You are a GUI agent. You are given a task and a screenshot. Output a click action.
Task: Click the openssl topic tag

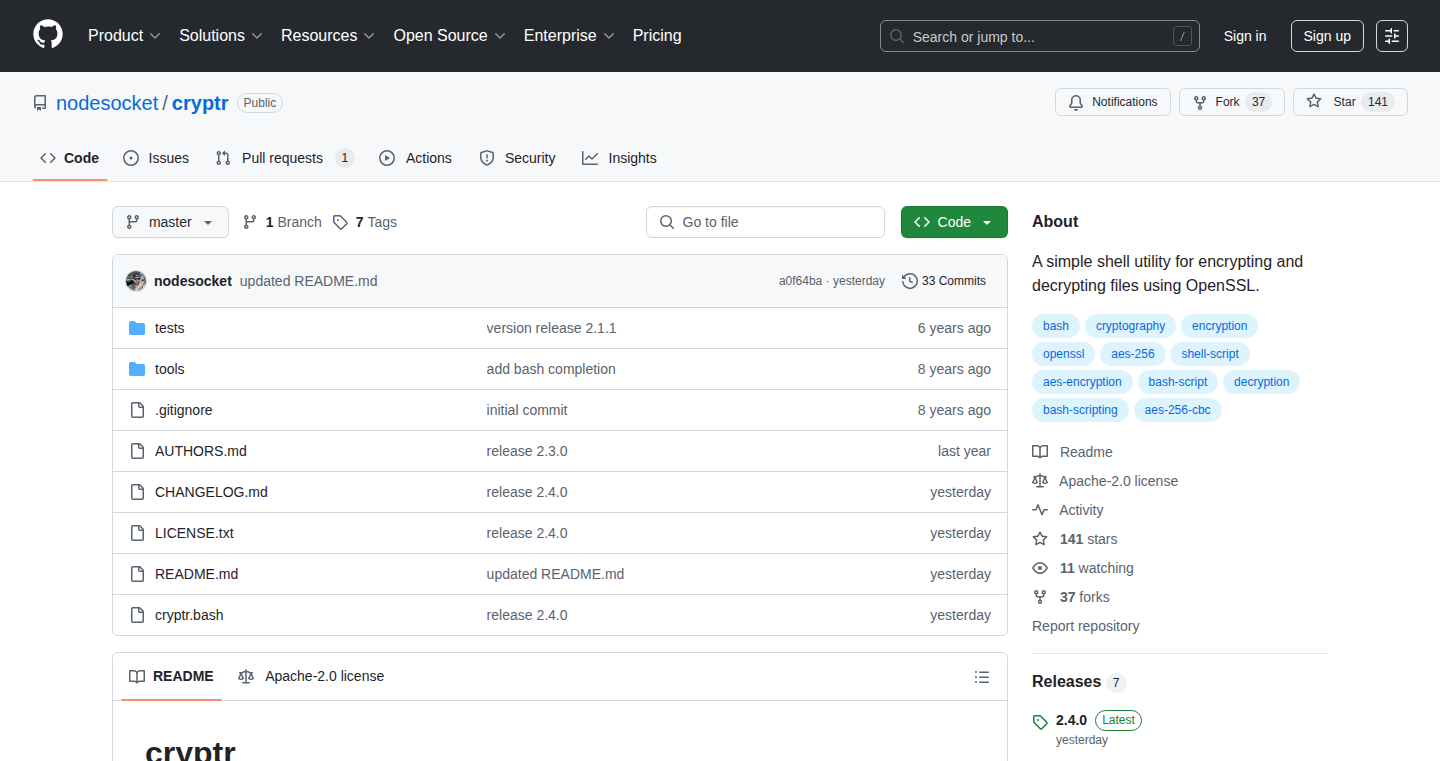[1064, 354]
